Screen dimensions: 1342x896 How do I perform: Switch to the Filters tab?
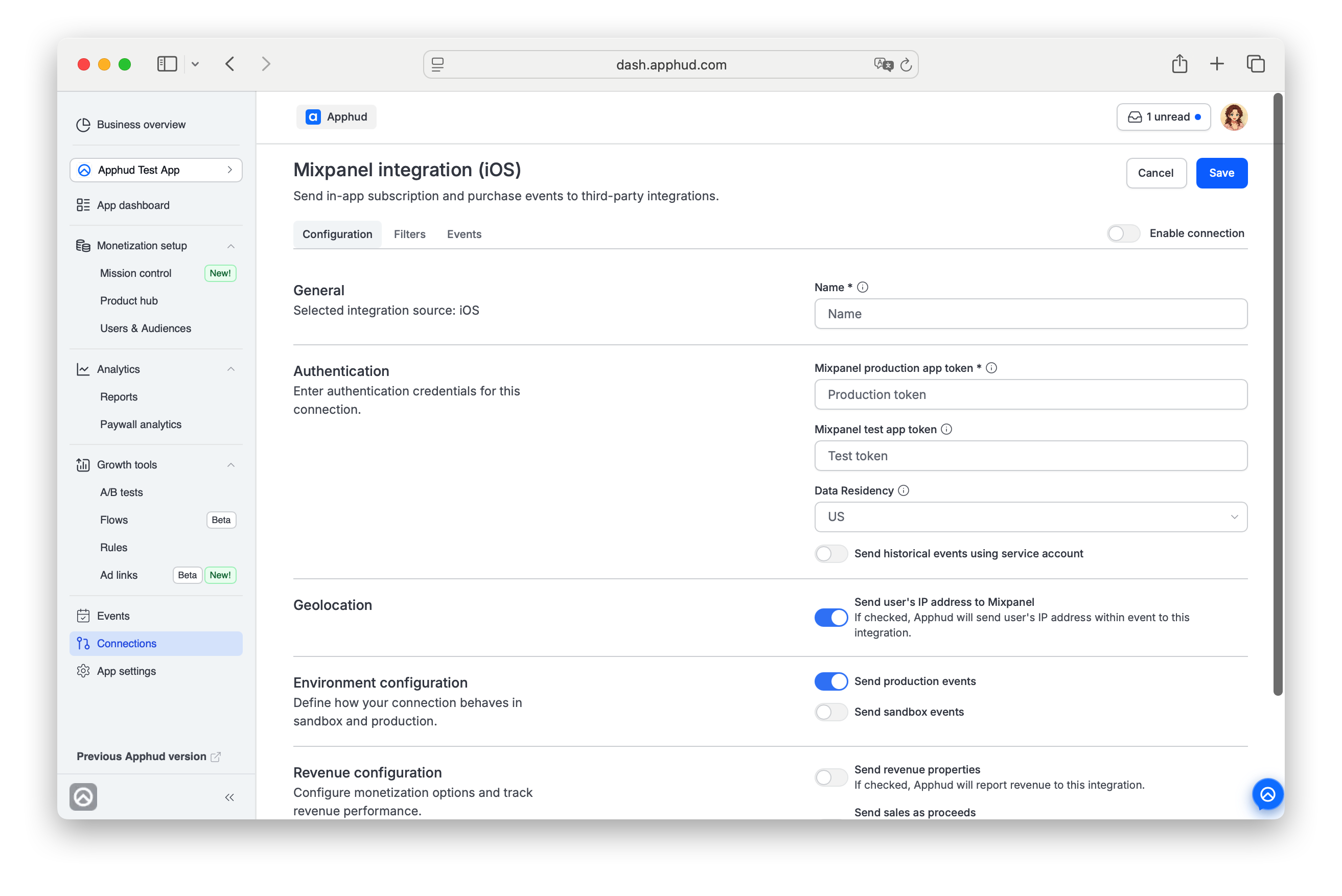click(x=409, y=234)
